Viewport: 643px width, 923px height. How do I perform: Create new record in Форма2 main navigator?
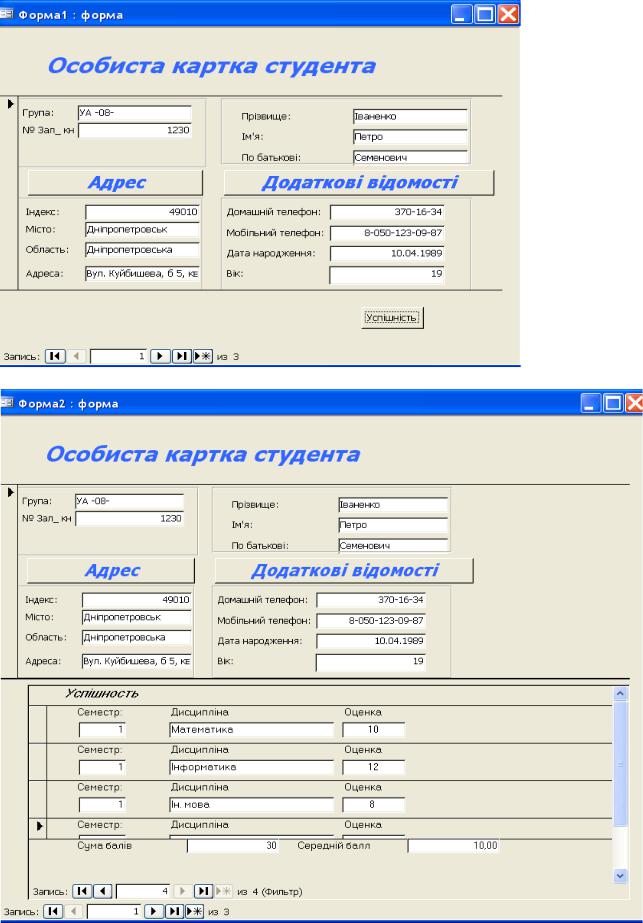point(194,911)
